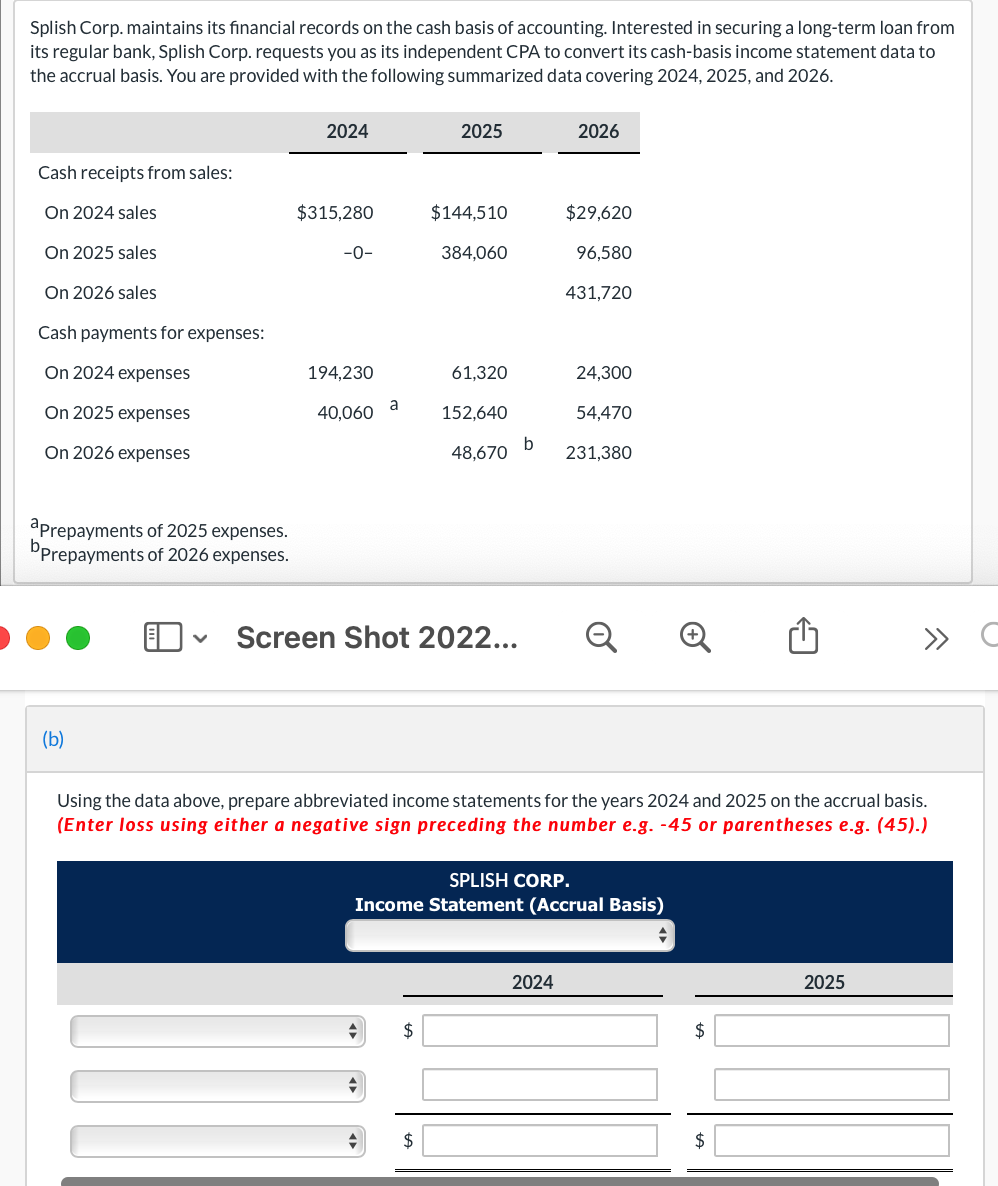
Task: Open the second row account dropdown
Action: (x=218, y=1086)
